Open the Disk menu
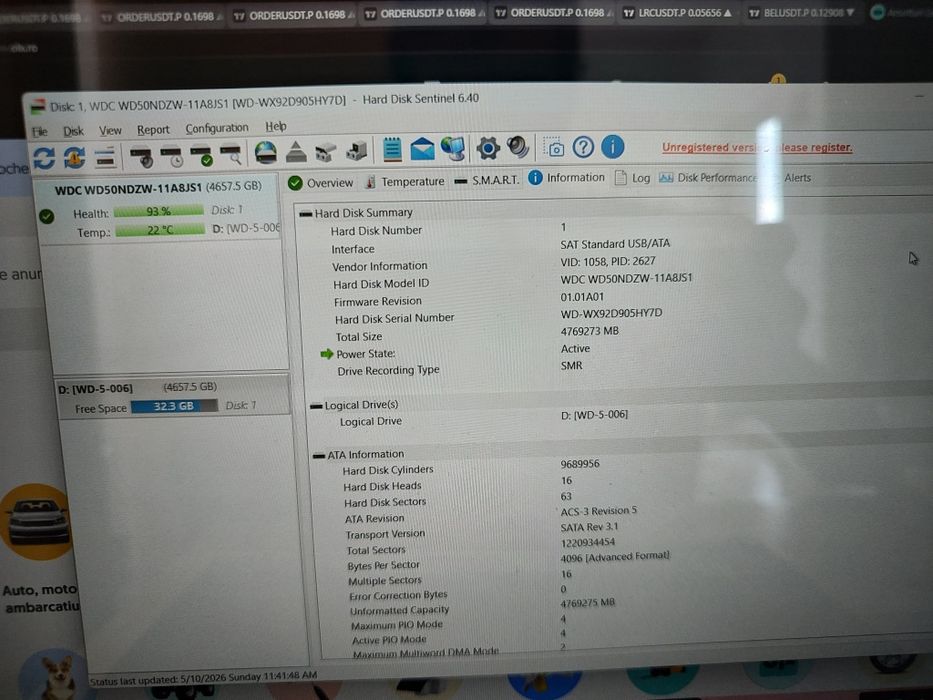Viewport: 933px width, 700px height. point(73,131)
